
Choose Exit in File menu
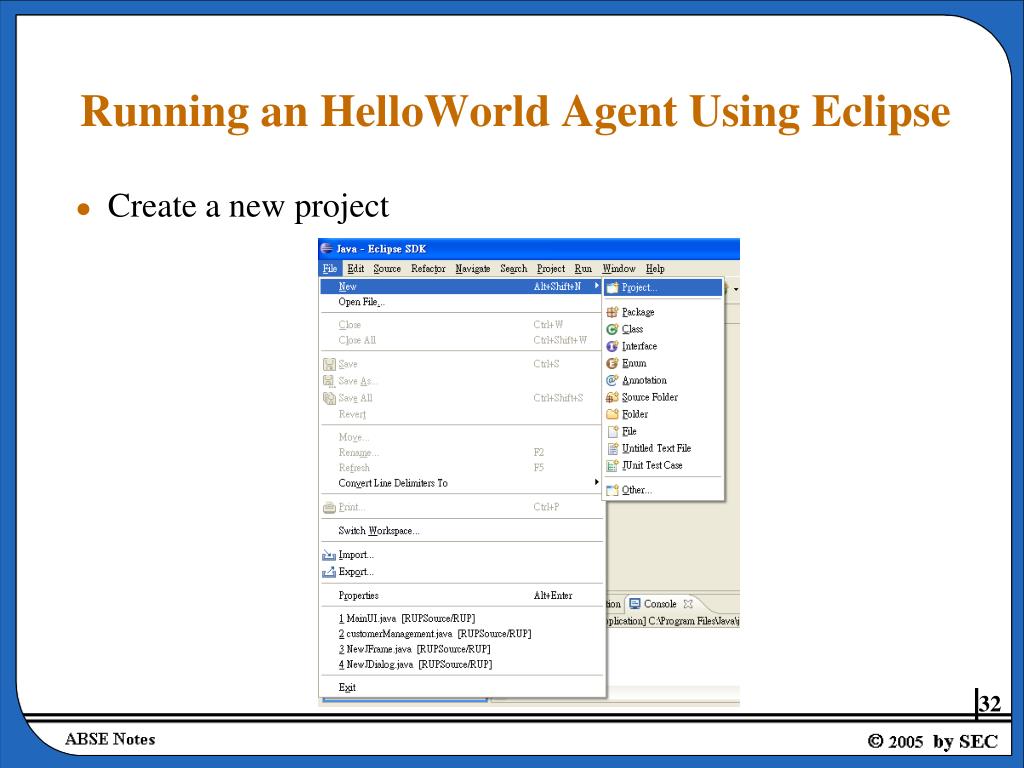461,687
